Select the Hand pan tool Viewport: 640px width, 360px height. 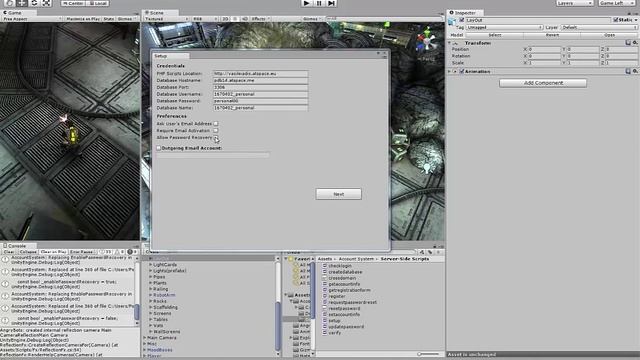pyautogui.click(x=9, y=3)
